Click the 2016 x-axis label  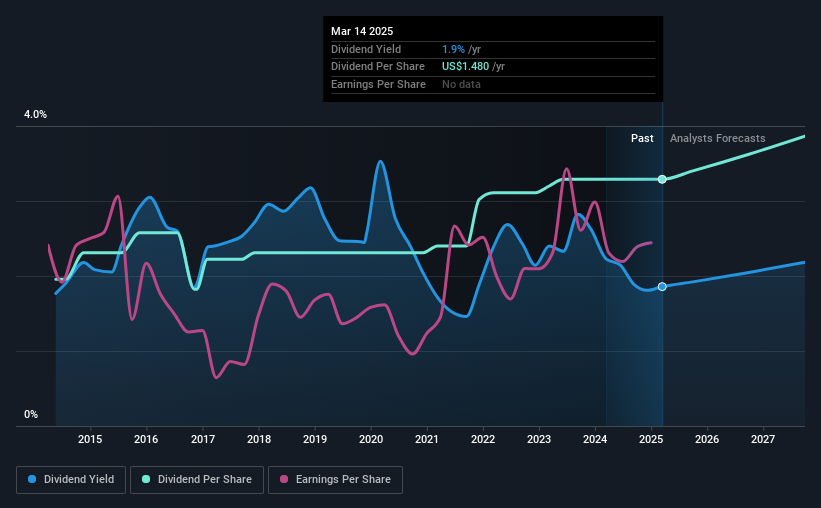pyautogui.click(x=146, y=439)
